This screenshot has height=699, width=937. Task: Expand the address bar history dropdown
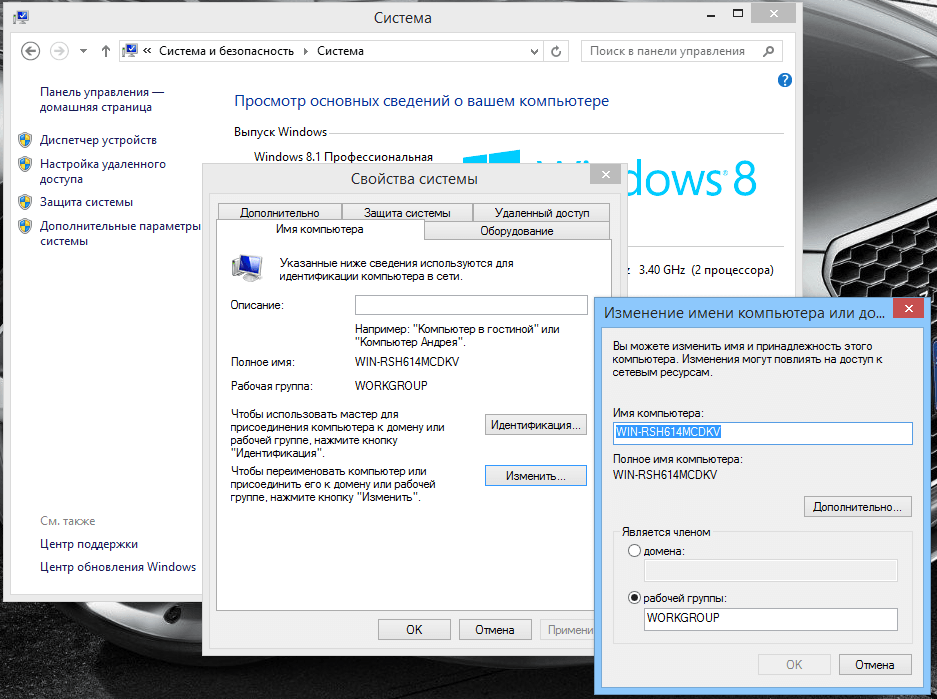[534, 52]
